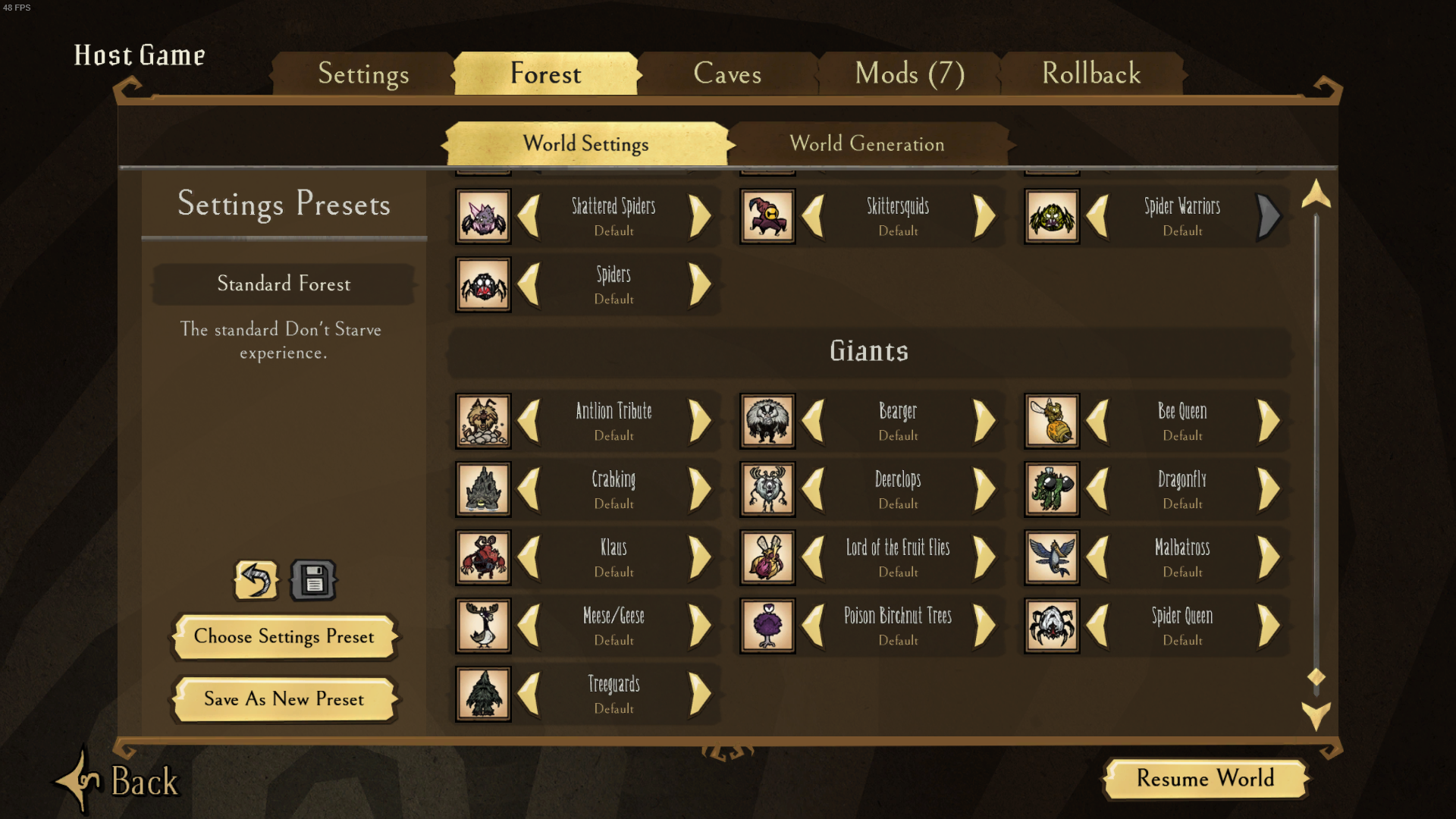Click the scrollbar down arrow
Image resolution: width=1456 pixels, height=819 pixels.
[x=1316, y=714]
